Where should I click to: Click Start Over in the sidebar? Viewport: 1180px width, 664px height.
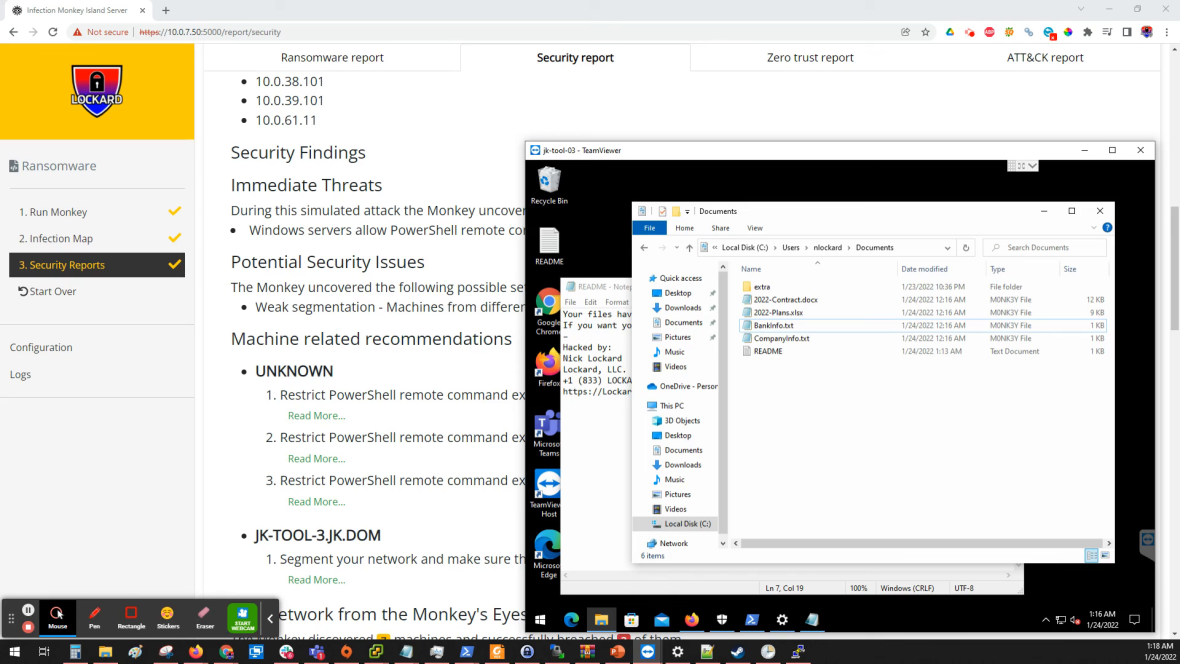click(47, 291)
